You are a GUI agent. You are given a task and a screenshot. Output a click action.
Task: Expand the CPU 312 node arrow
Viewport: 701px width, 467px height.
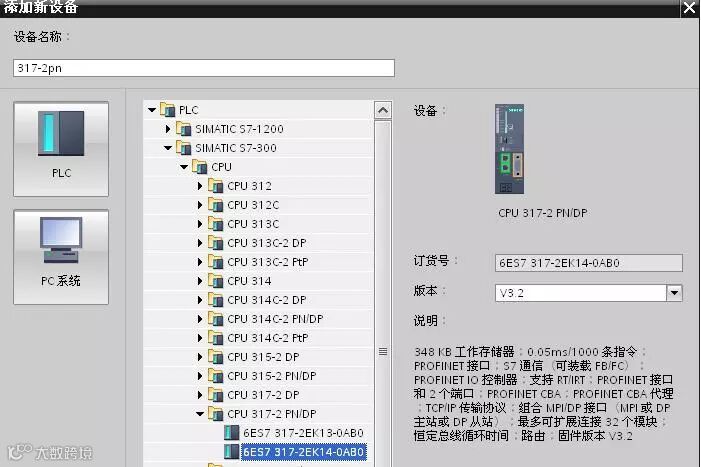pyautogui.click(x=200, y=185)
